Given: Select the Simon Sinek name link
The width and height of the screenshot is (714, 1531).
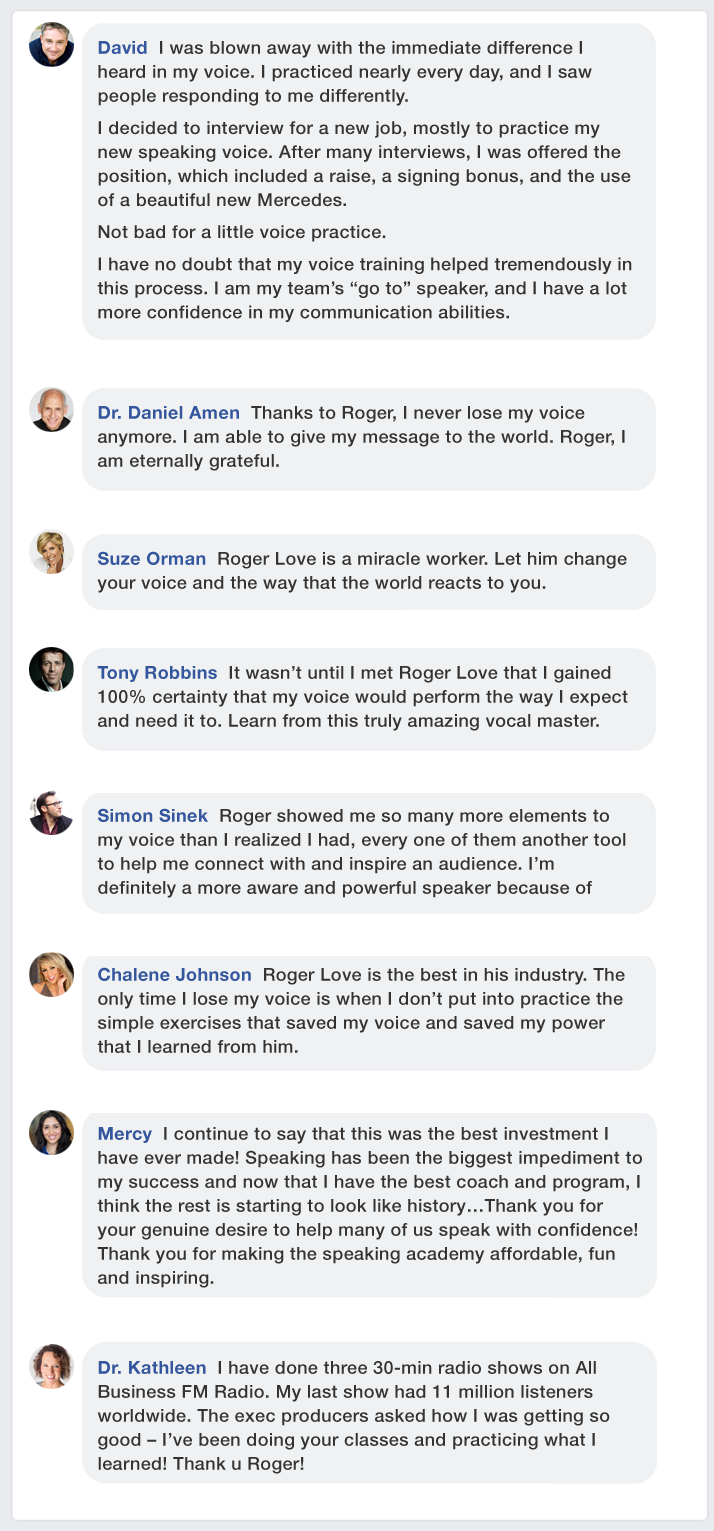Looking at the screenshot, I should pyautogui.click(x=153, y=816).
